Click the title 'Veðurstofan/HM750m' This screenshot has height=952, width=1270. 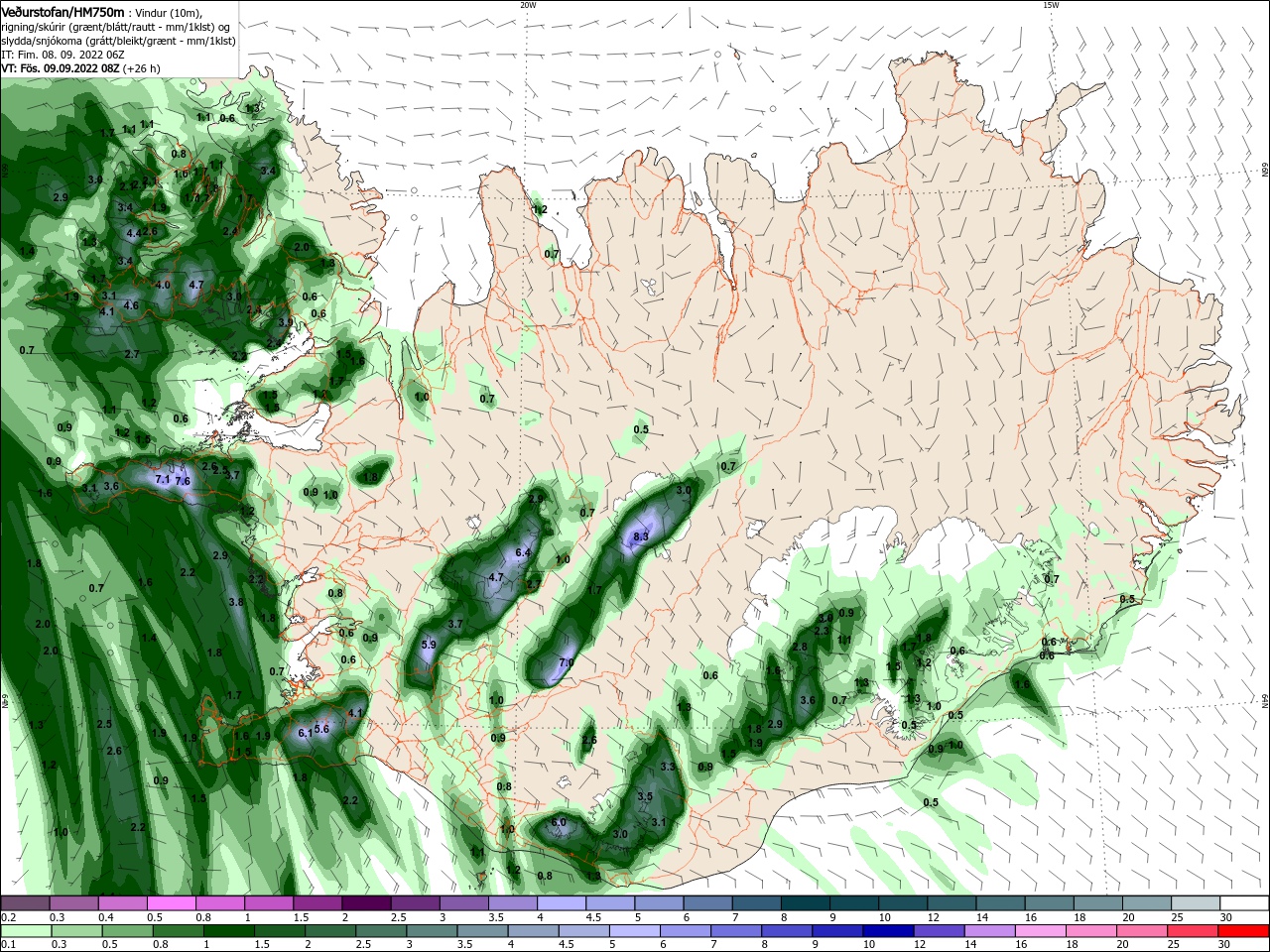pyautogui.click(x=63, y=11)
